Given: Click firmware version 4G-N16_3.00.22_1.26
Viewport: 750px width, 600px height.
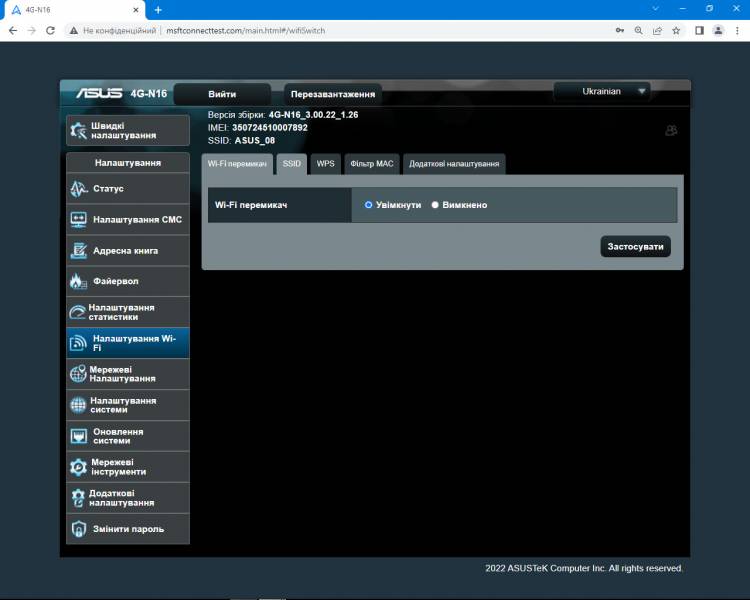Looking at the screenshot, I should (x=313, y=115).
